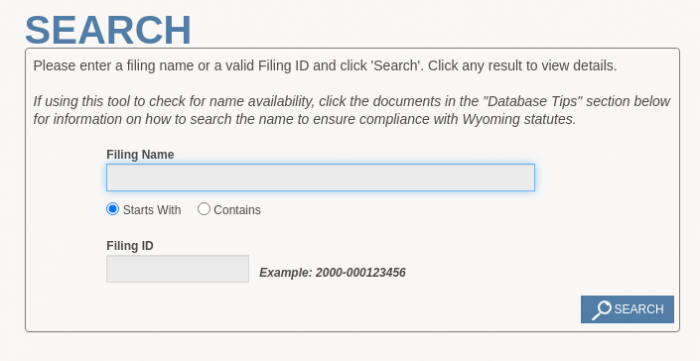700x361 pixels.
Task: Click the "Please enter a filing name" instruction line
Action: click(325, 66)
